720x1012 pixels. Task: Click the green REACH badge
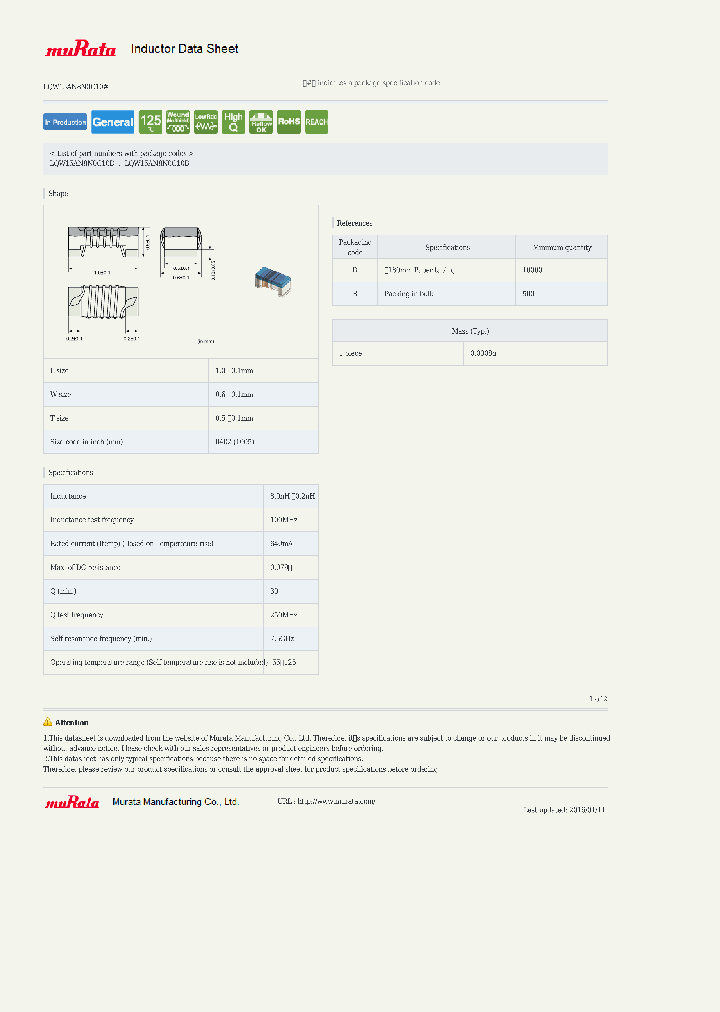316,122
